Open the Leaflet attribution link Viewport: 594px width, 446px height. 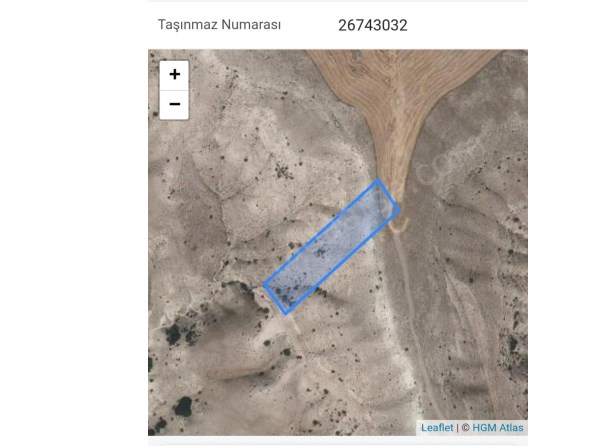pos(437,428)
